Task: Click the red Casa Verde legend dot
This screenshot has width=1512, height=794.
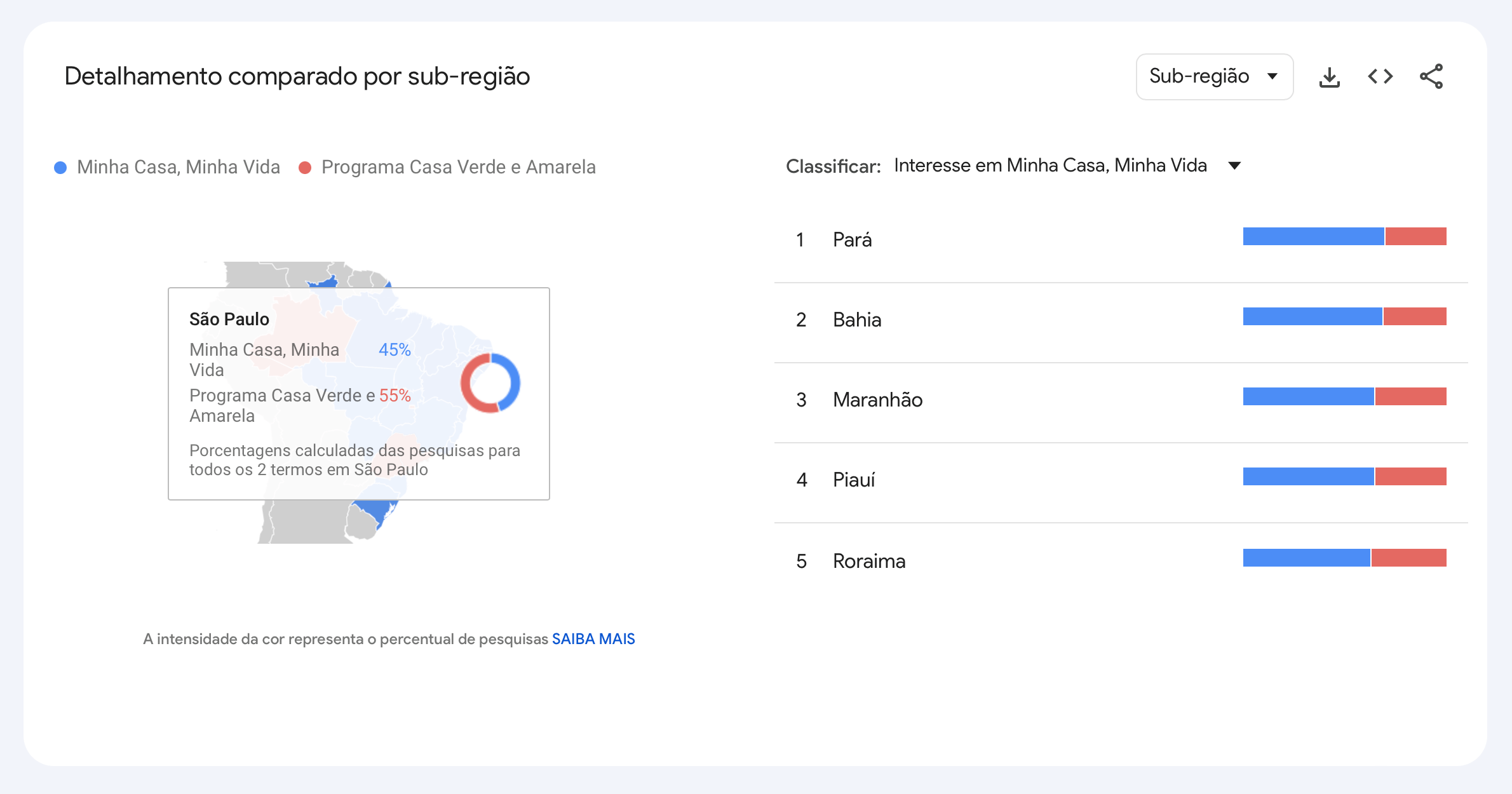Action: pyautogui.click(x=305, y=168)
